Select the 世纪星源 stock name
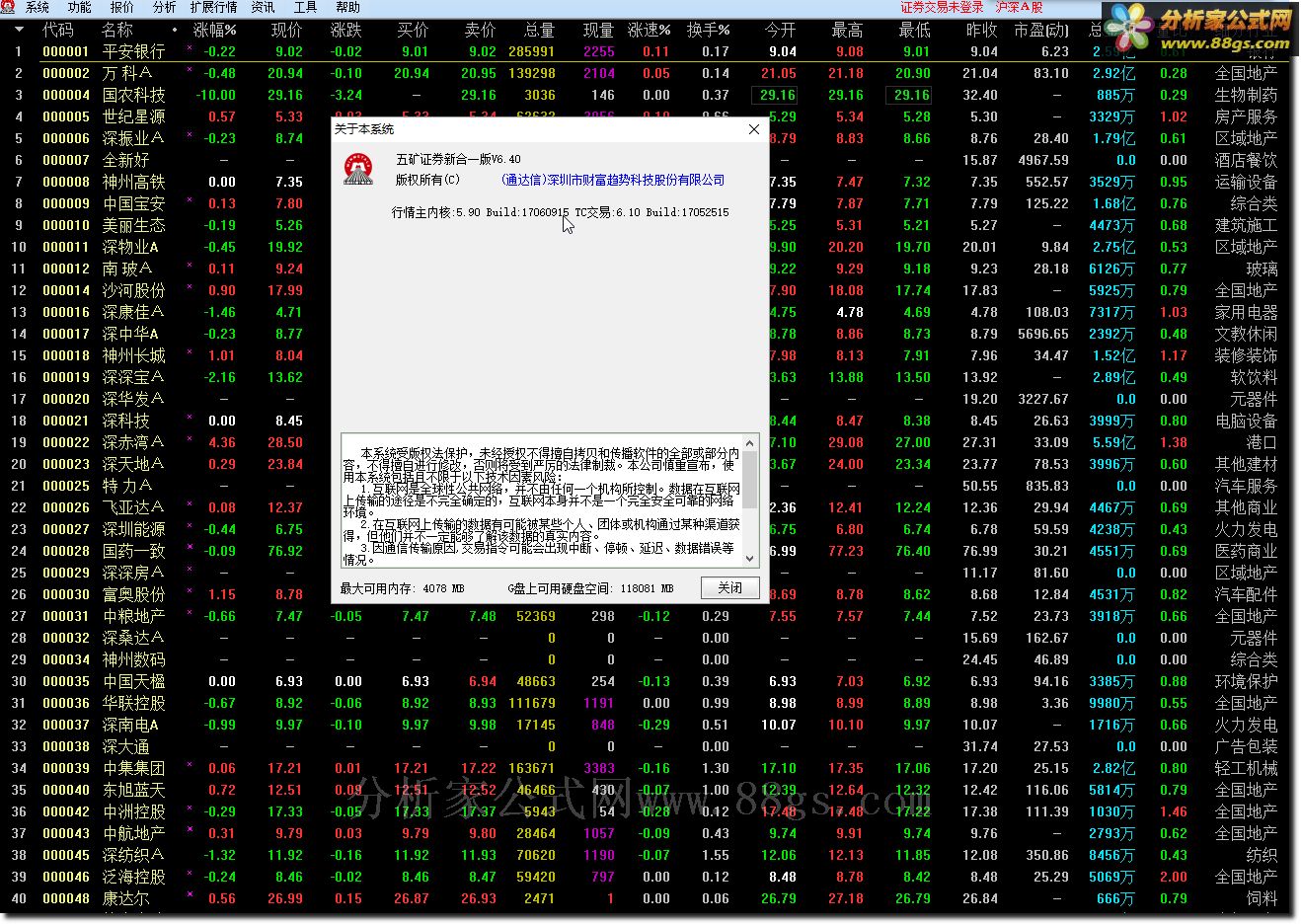The image size is (1301, 924). pos(134,116)
